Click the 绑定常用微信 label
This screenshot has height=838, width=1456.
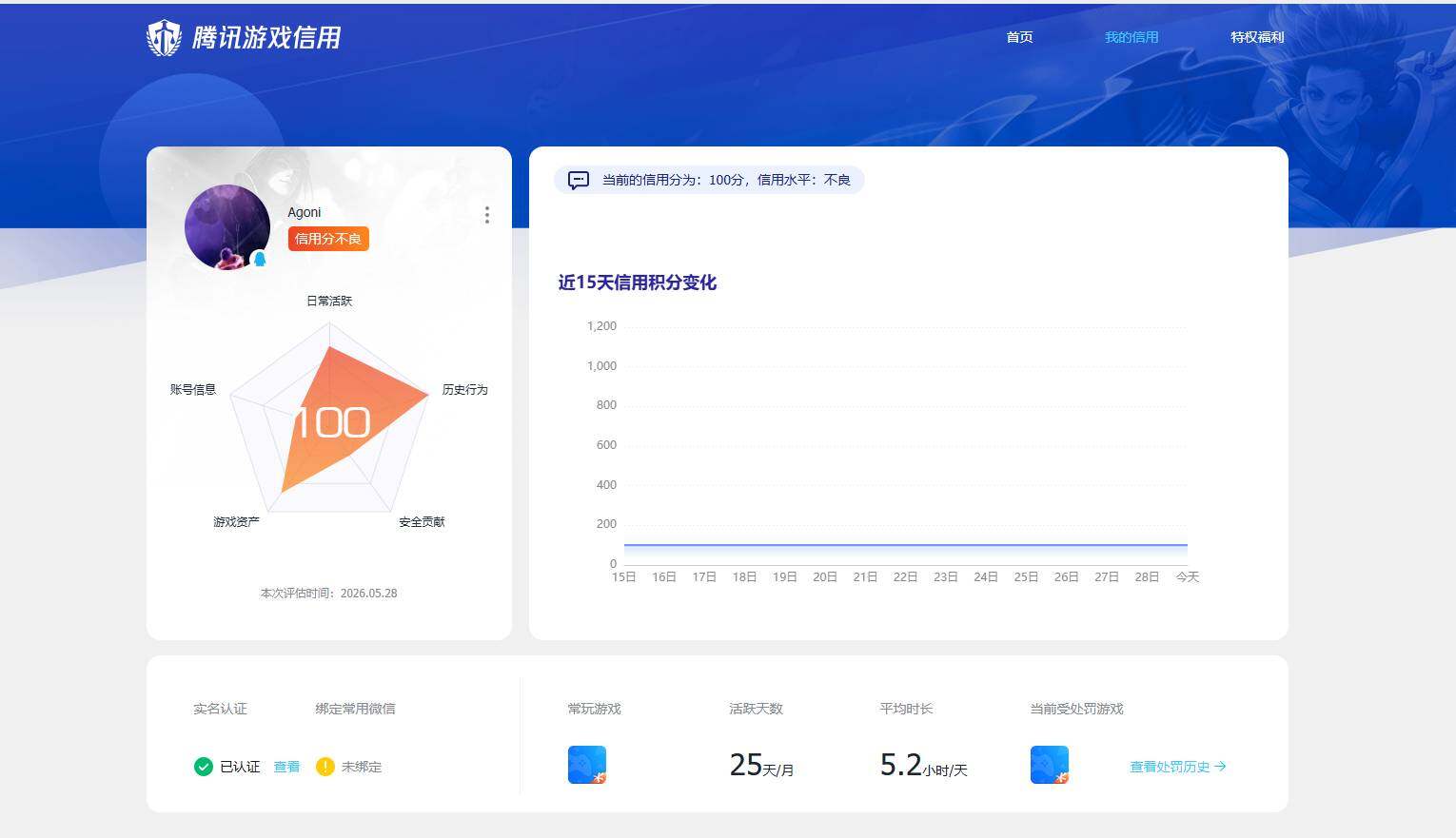tap(355, 709)
